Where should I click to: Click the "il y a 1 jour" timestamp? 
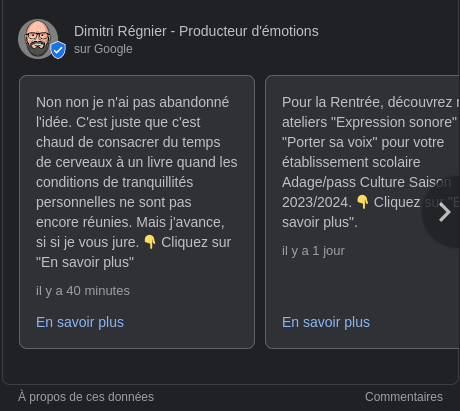[313, 251]
